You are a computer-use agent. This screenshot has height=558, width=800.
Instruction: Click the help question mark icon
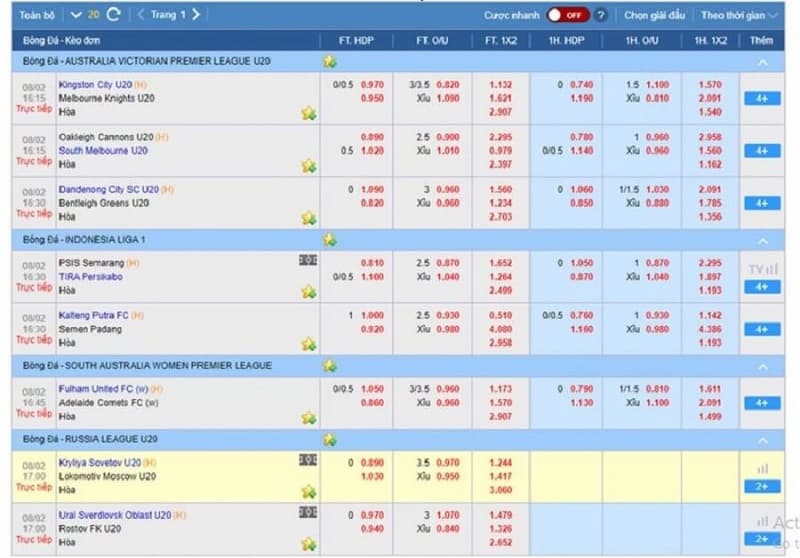point(600,15)
